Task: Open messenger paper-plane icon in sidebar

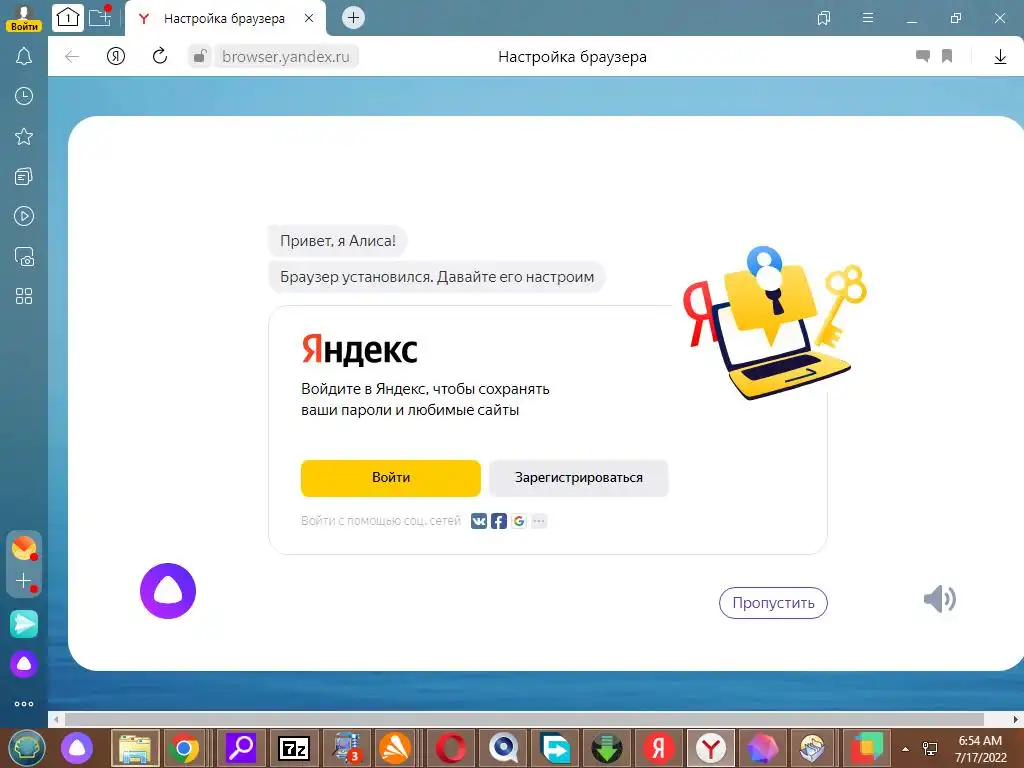Action: coord(24,624)
